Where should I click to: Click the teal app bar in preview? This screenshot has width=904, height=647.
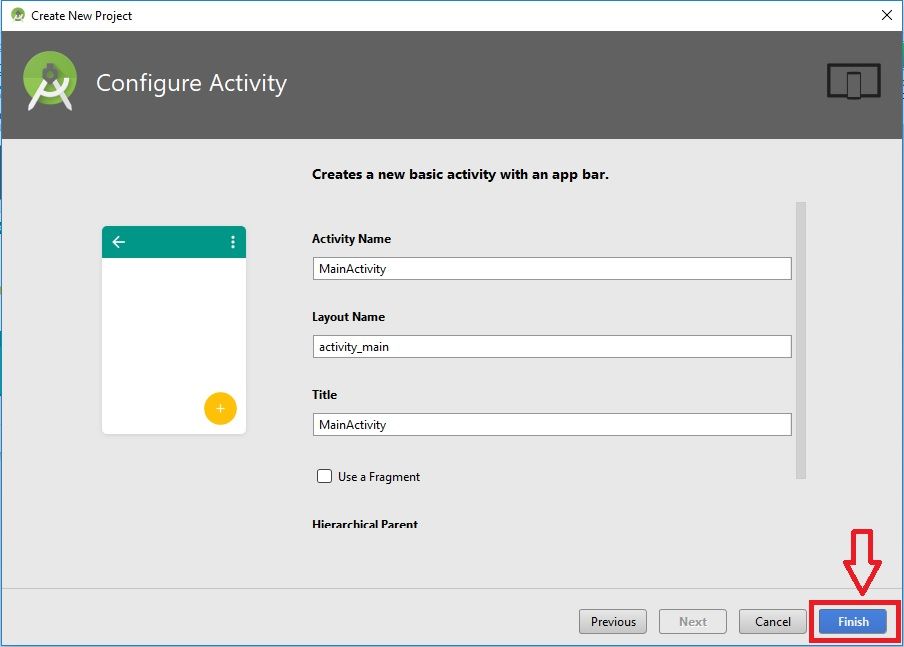point(174,242)
